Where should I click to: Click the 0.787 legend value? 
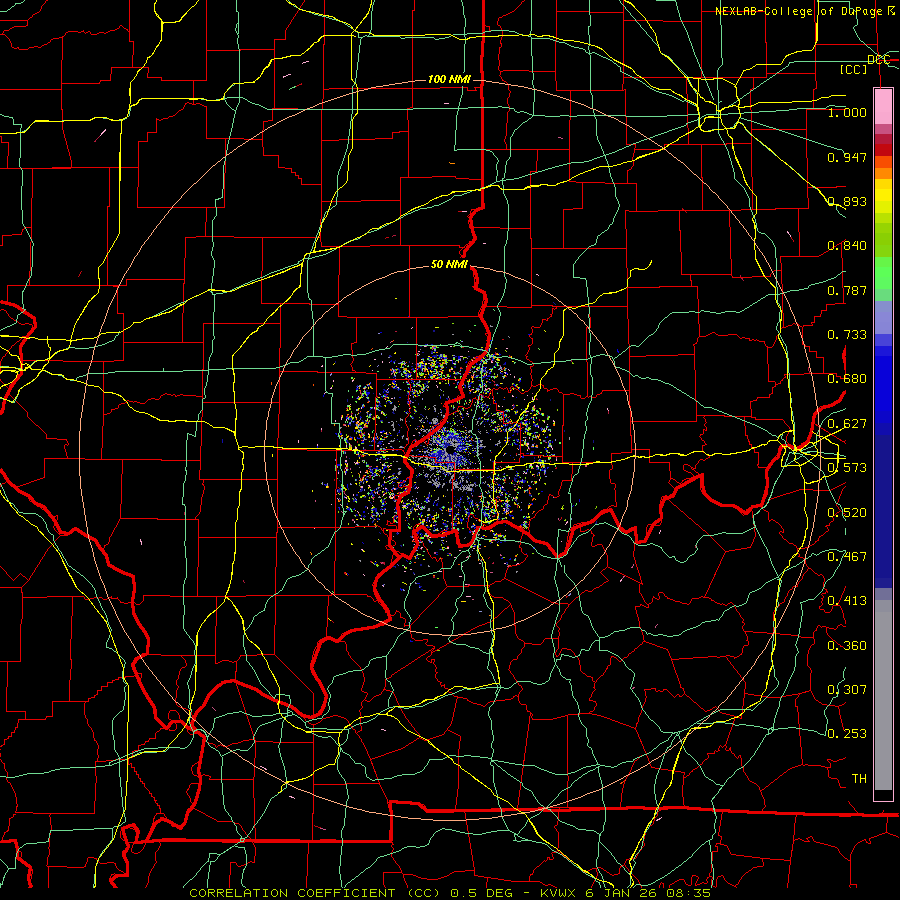click(x=847, y=290)
